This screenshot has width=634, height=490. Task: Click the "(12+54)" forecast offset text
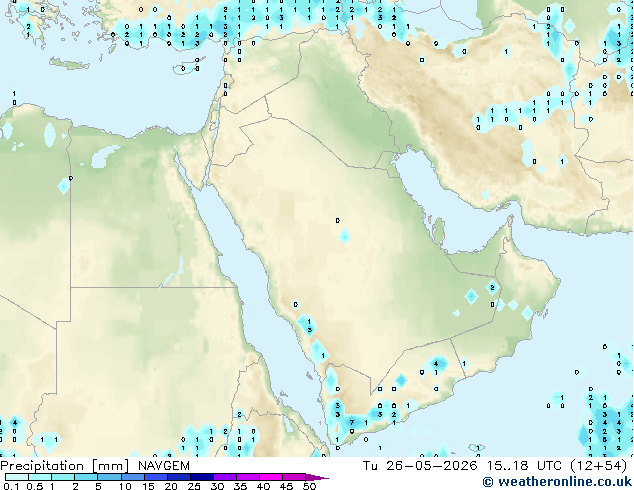(x=598, y=466)
